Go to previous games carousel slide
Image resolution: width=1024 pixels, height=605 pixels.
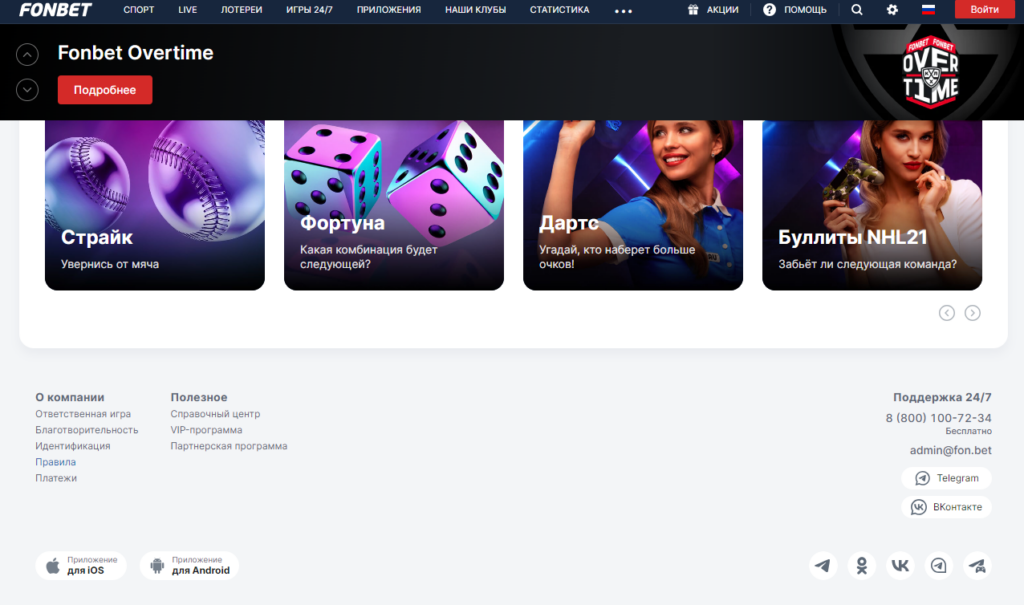(x=946, y=313)
